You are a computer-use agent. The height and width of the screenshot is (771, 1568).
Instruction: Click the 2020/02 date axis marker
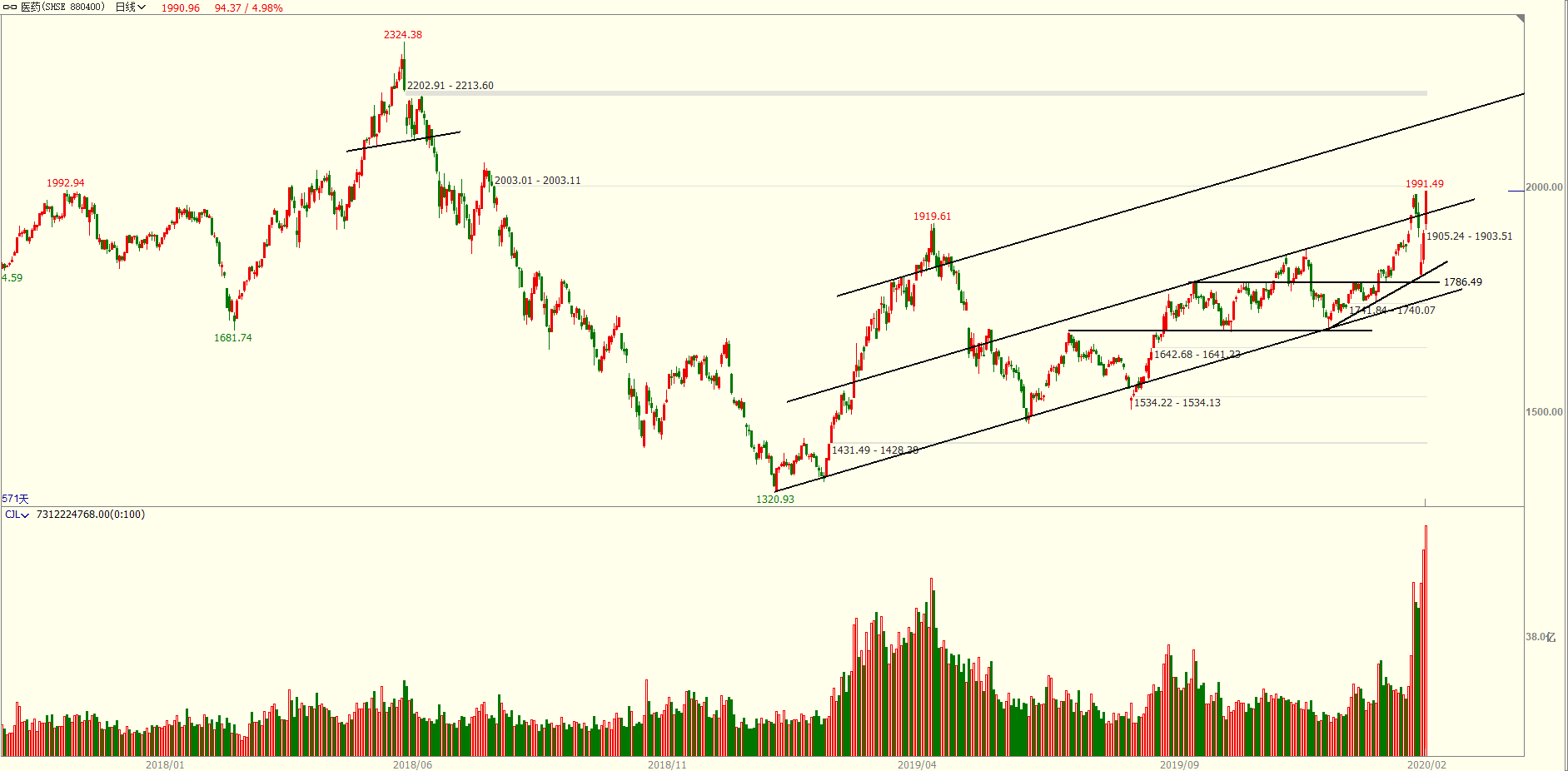pos(1426,764)
